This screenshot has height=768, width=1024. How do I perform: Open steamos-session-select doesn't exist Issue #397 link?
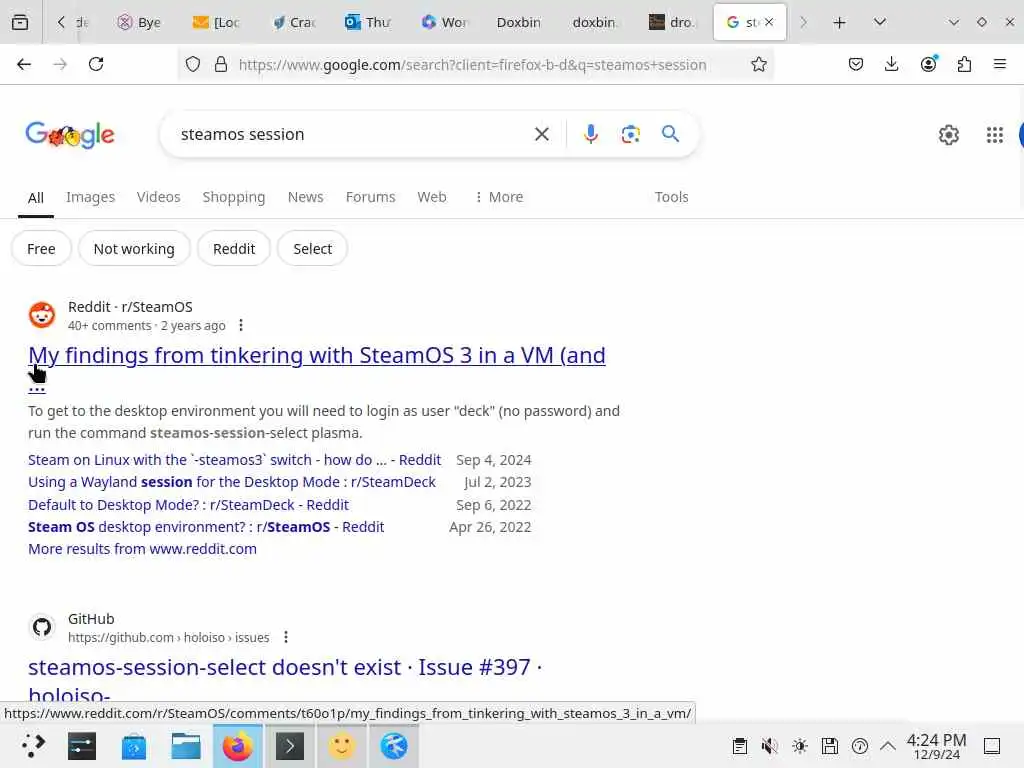coord(285,668)
